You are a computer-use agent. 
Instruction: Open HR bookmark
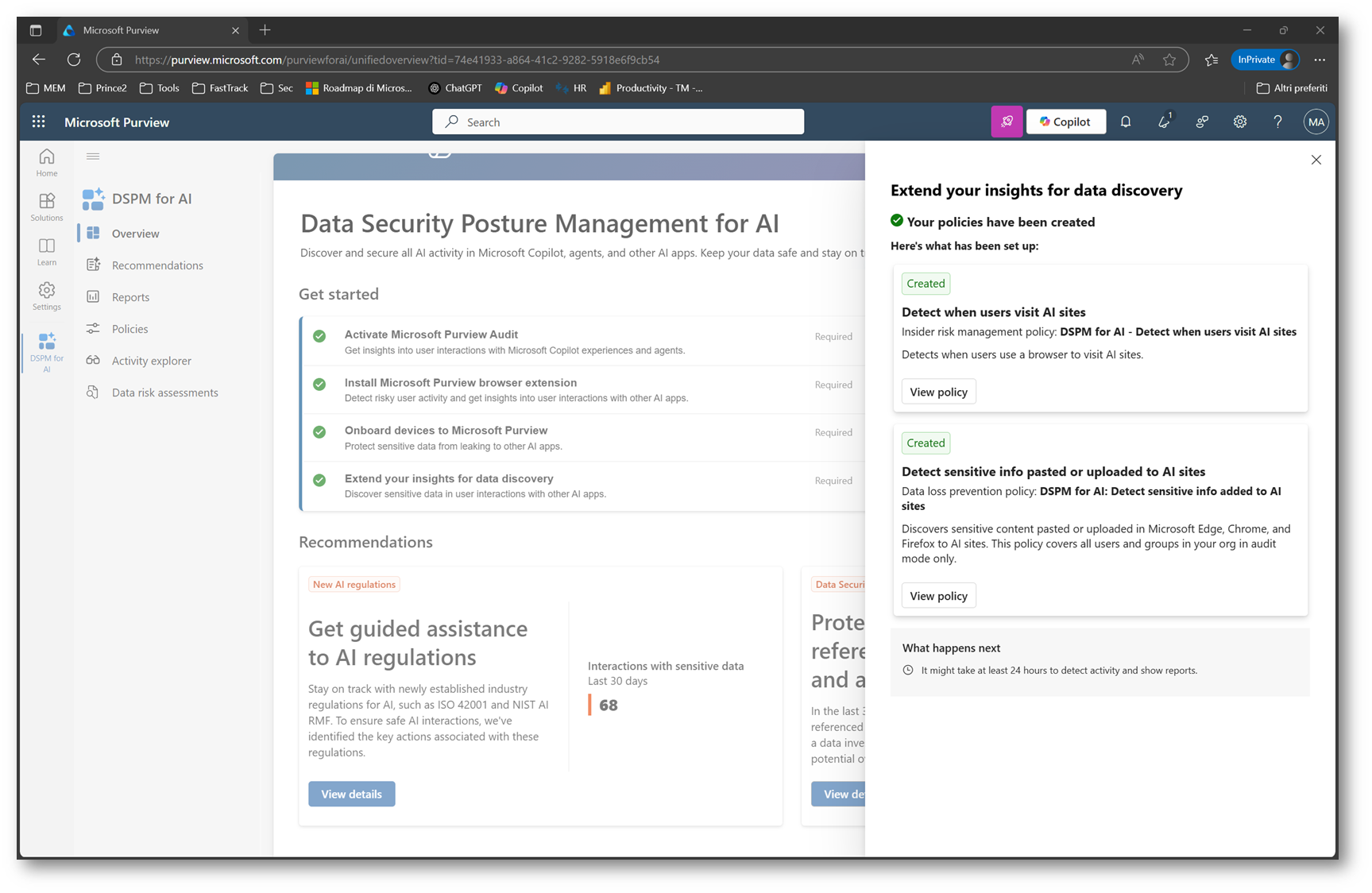pos(571,88)
